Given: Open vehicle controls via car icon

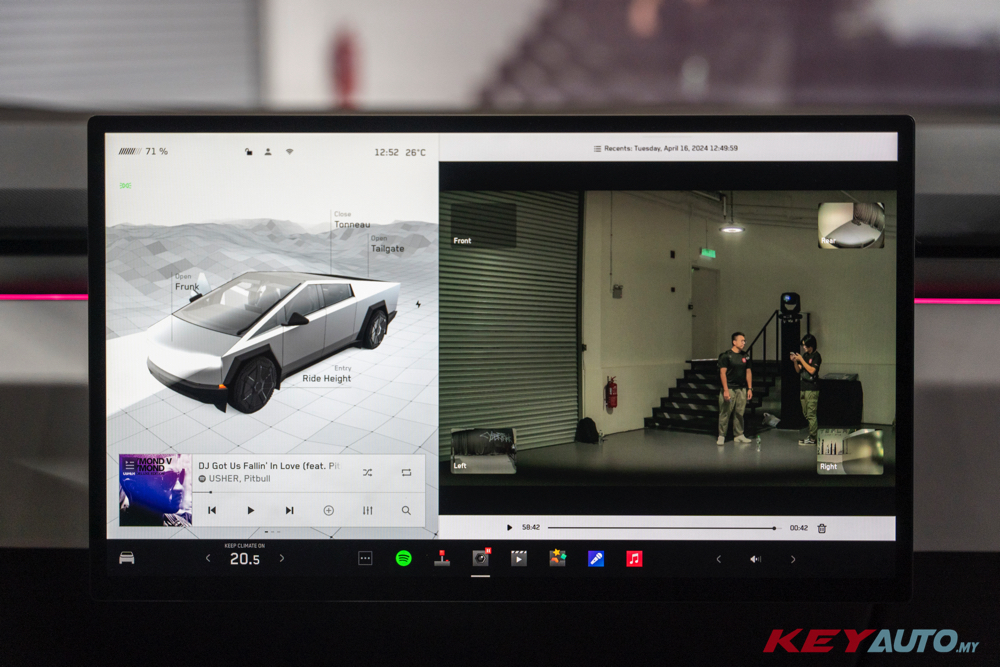Looking at the screenshot, I should (x=127, y=557).
